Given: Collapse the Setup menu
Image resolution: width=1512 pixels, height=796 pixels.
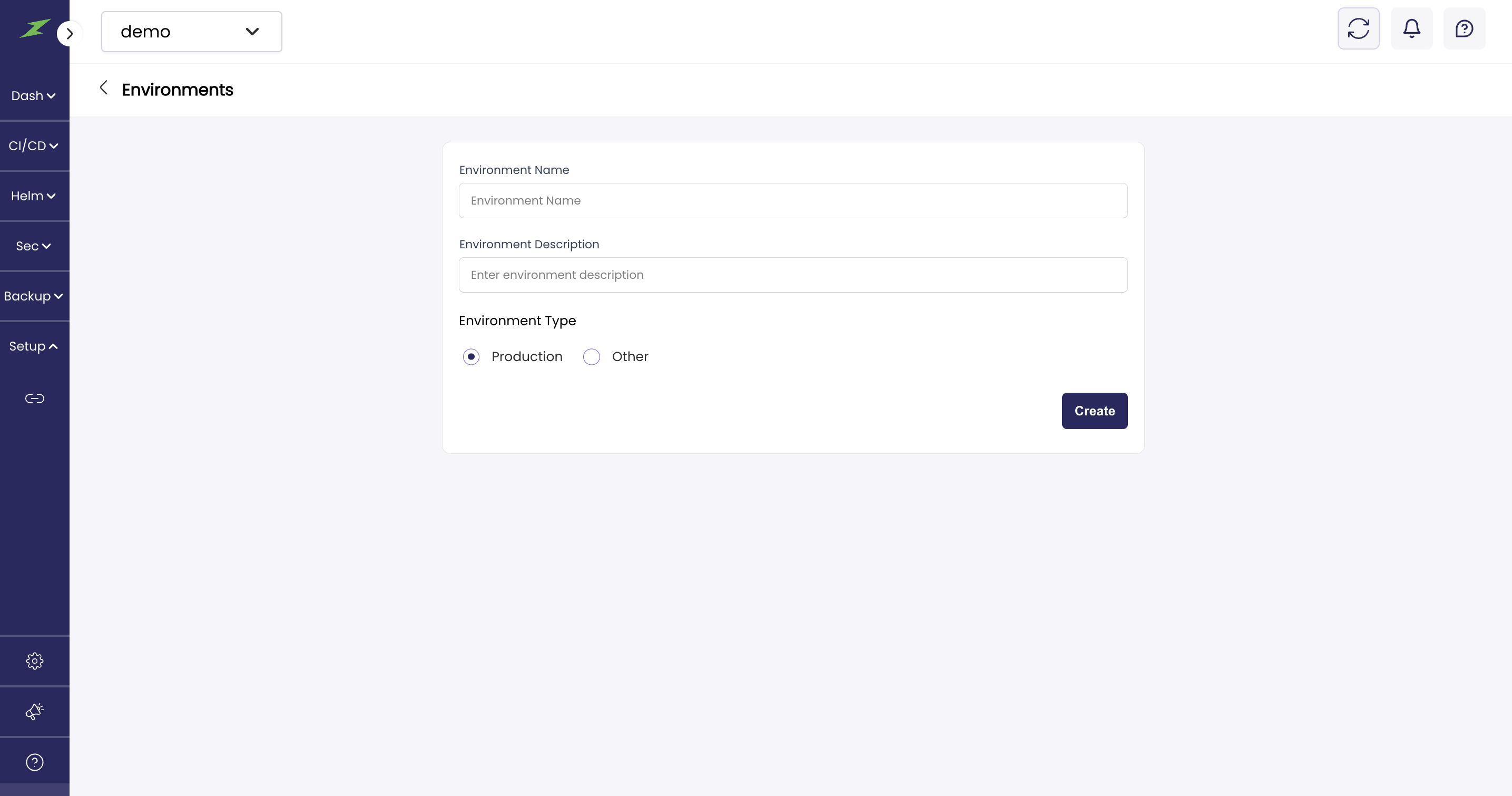Looking at the screenshot, I should click(34, 346).
